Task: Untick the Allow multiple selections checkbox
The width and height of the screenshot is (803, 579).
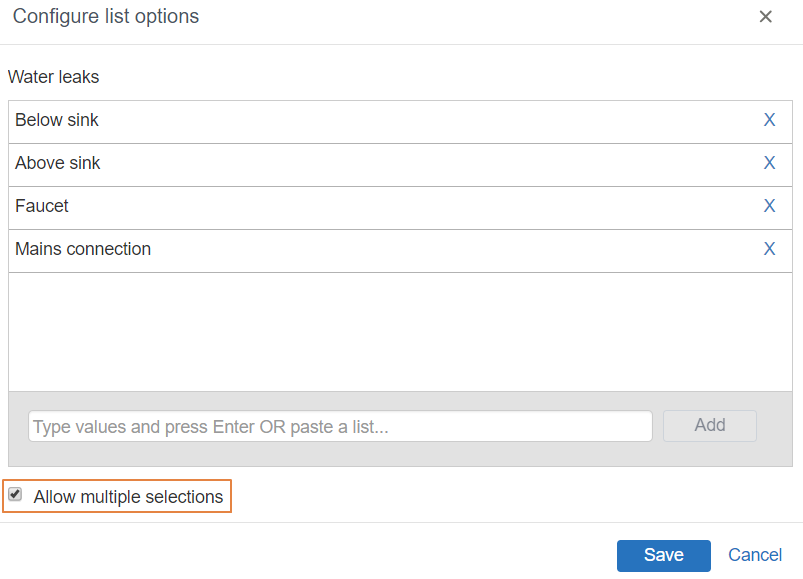Action: click(15, 495)
